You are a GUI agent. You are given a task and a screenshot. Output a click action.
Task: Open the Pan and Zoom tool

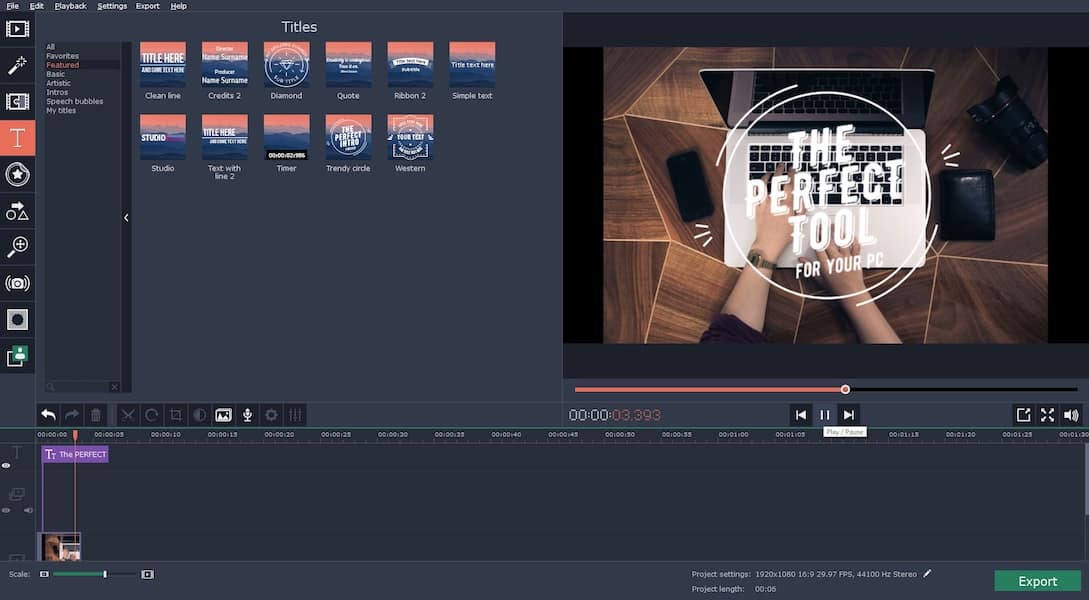[x=16, y=247]
